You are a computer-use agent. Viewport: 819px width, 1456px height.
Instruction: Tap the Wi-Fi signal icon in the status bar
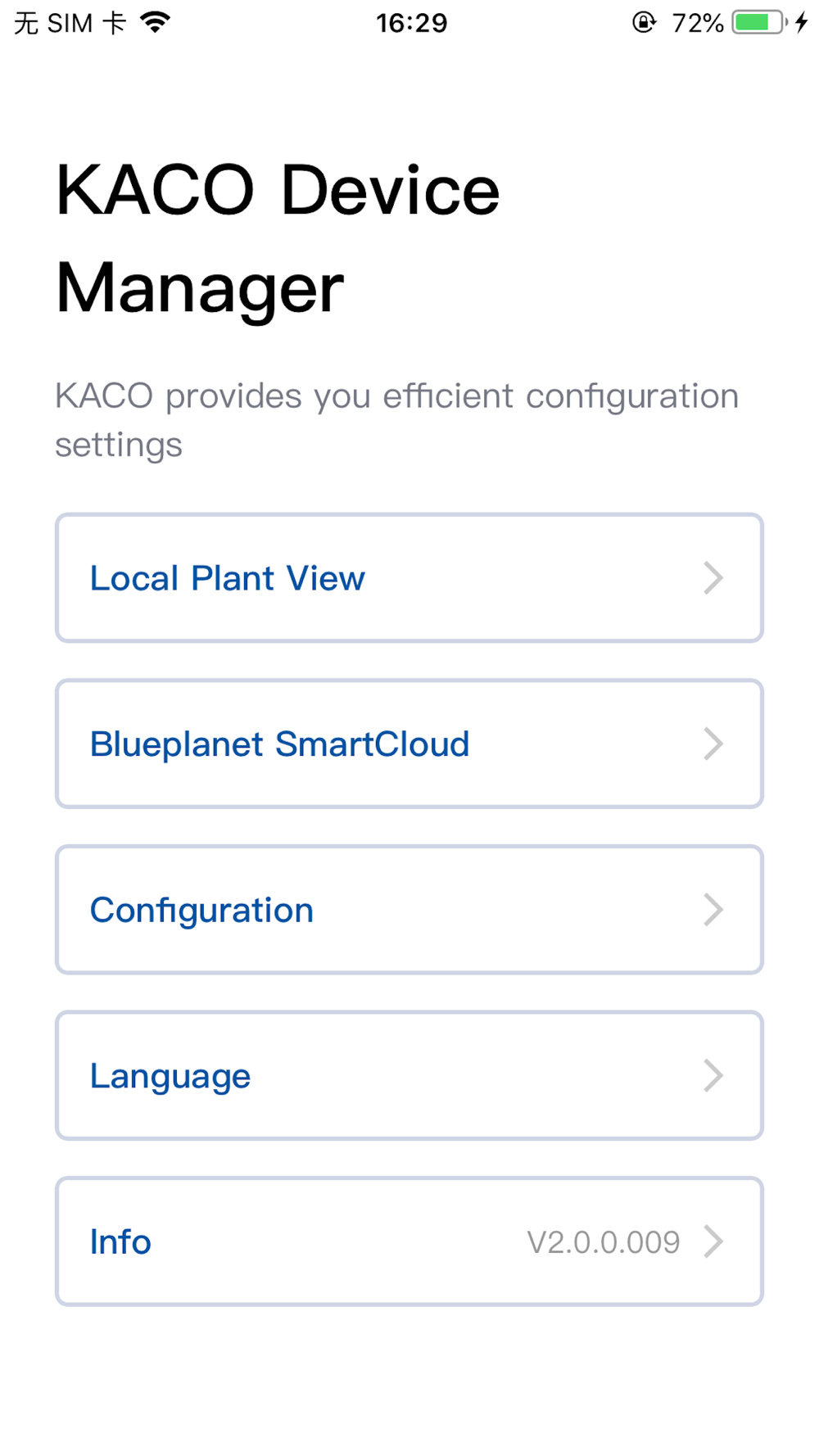(156, 22)
